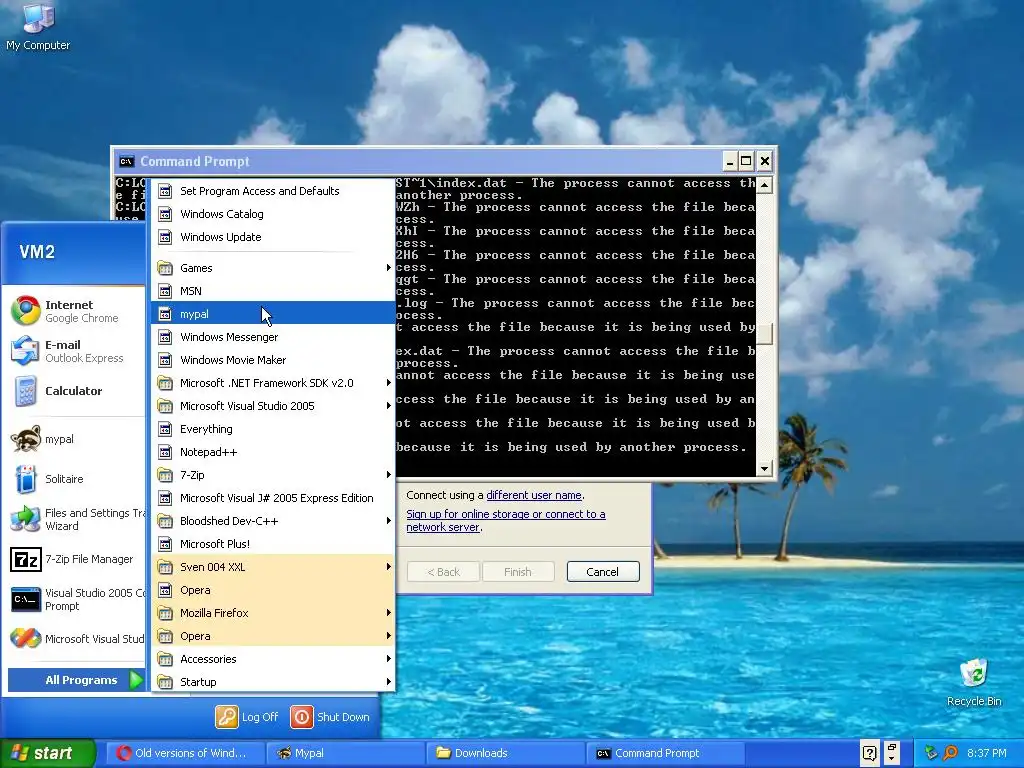This screenshot has width=1024, height=768.
Task: Launch Calculator from Start menu
Action: [72, 391]
